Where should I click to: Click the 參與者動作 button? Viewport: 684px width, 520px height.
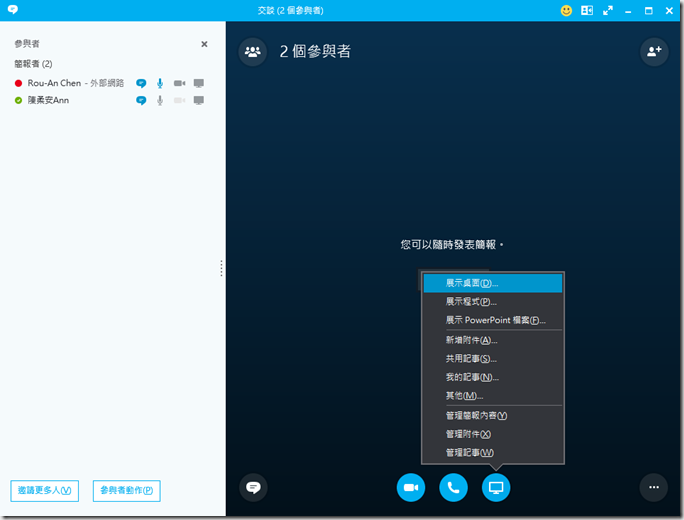[x=127, y=490]
